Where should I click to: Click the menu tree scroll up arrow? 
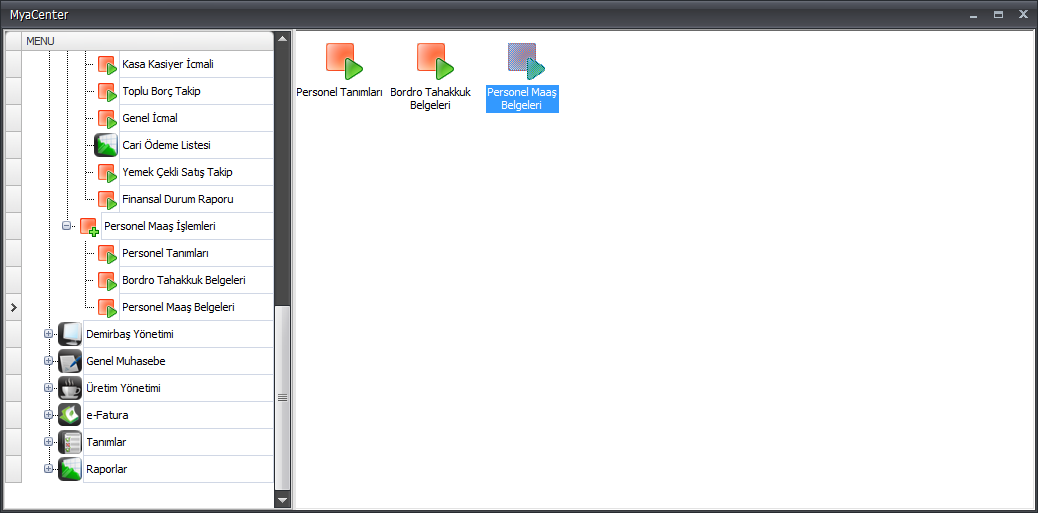[282, 39]
